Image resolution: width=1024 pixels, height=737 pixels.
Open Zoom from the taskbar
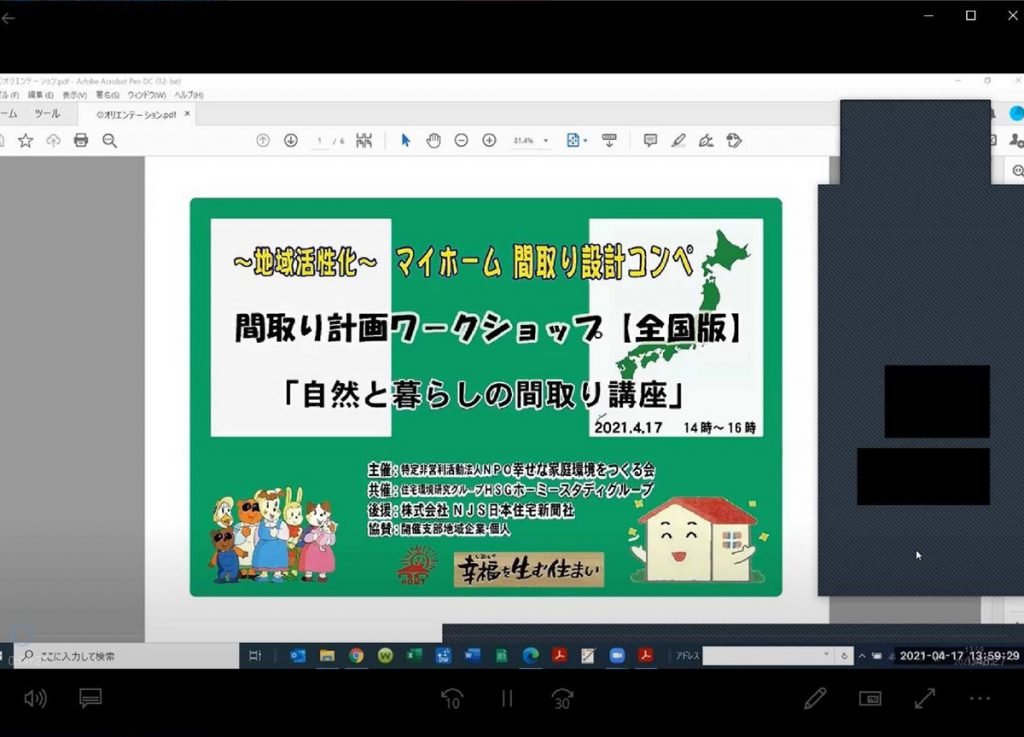(x=617, y=655)
